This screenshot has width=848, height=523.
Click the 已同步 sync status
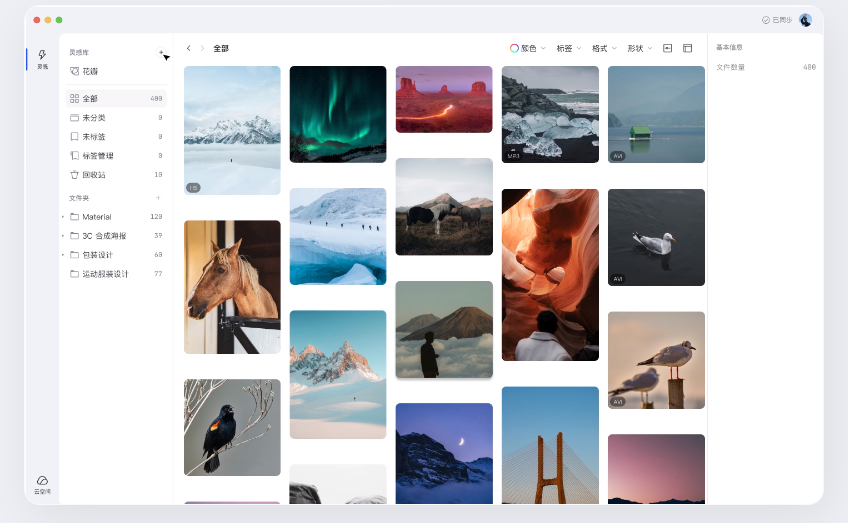(777, 20)
